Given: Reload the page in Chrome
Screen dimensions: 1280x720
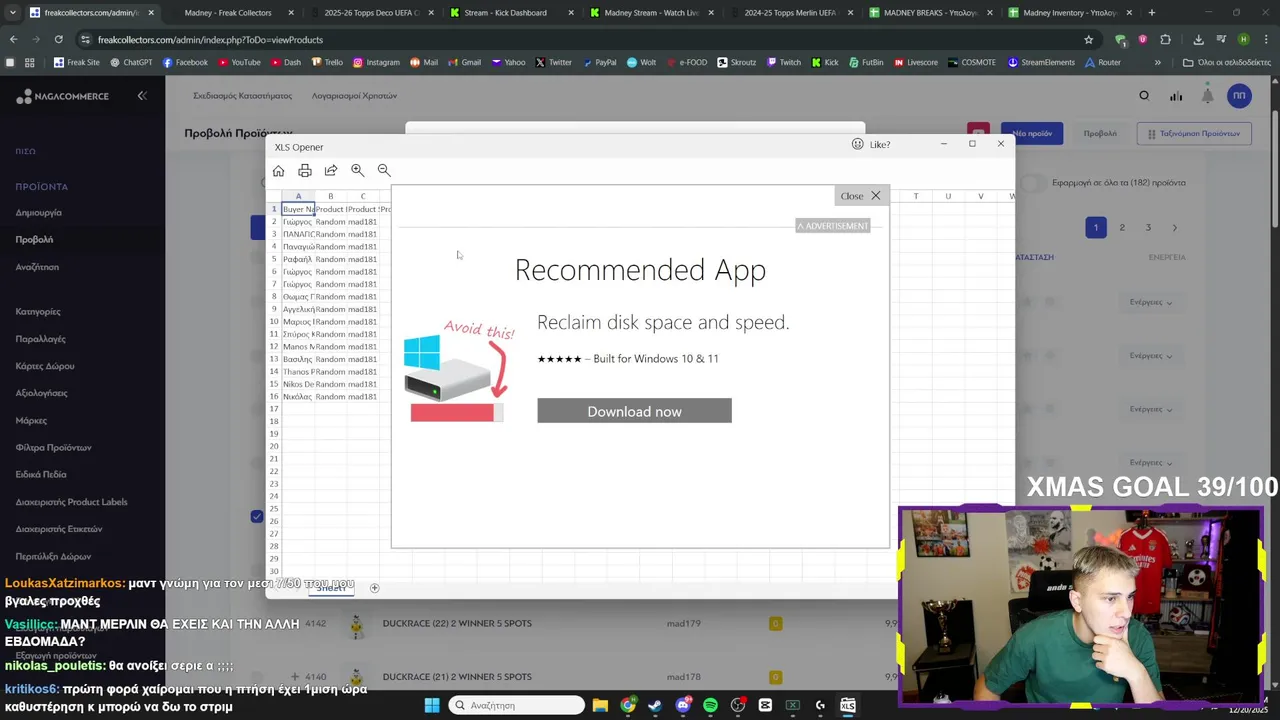Looking at the screenshot, I should 58,39.
